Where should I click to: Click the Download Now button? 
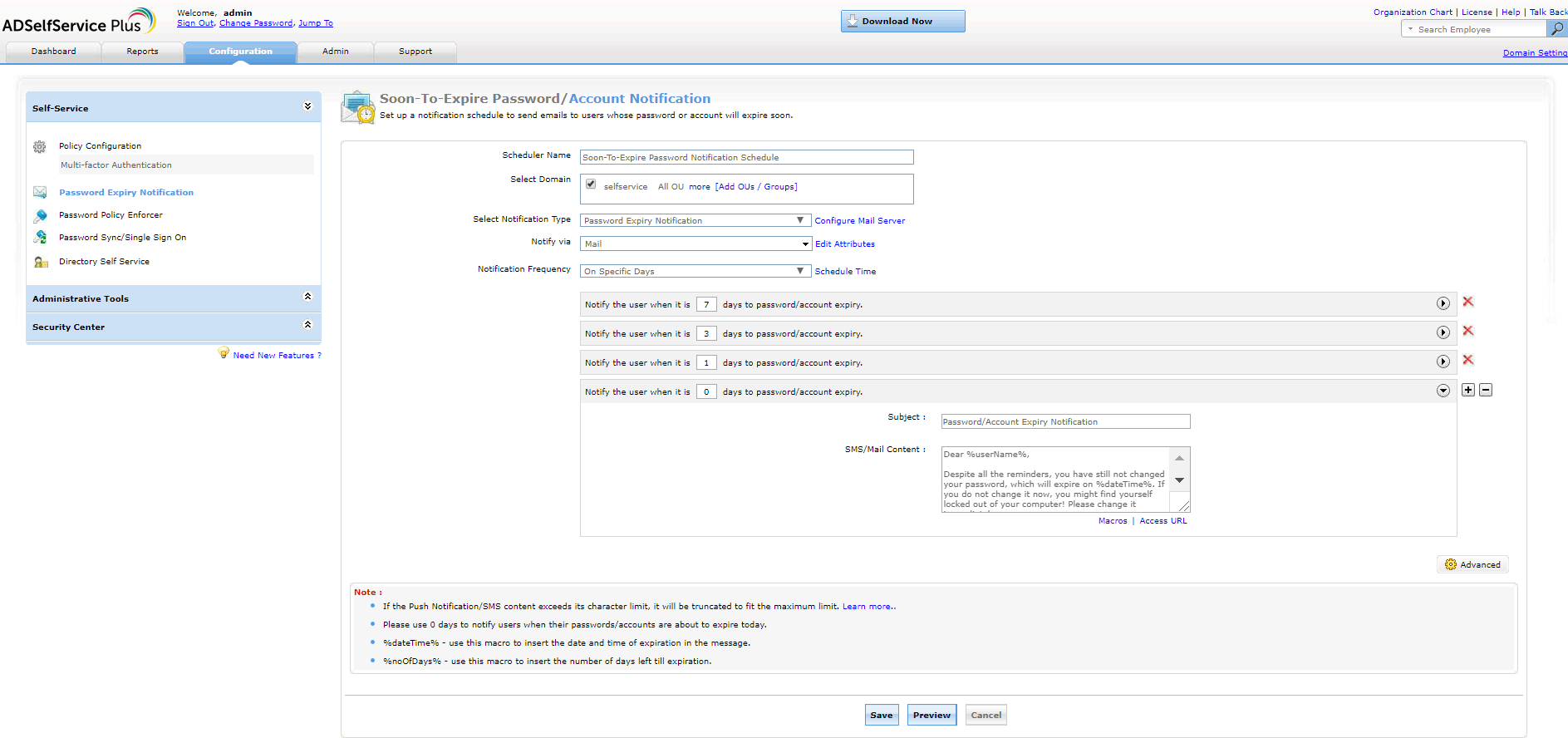pyautogui.click(x=903, y=22)
